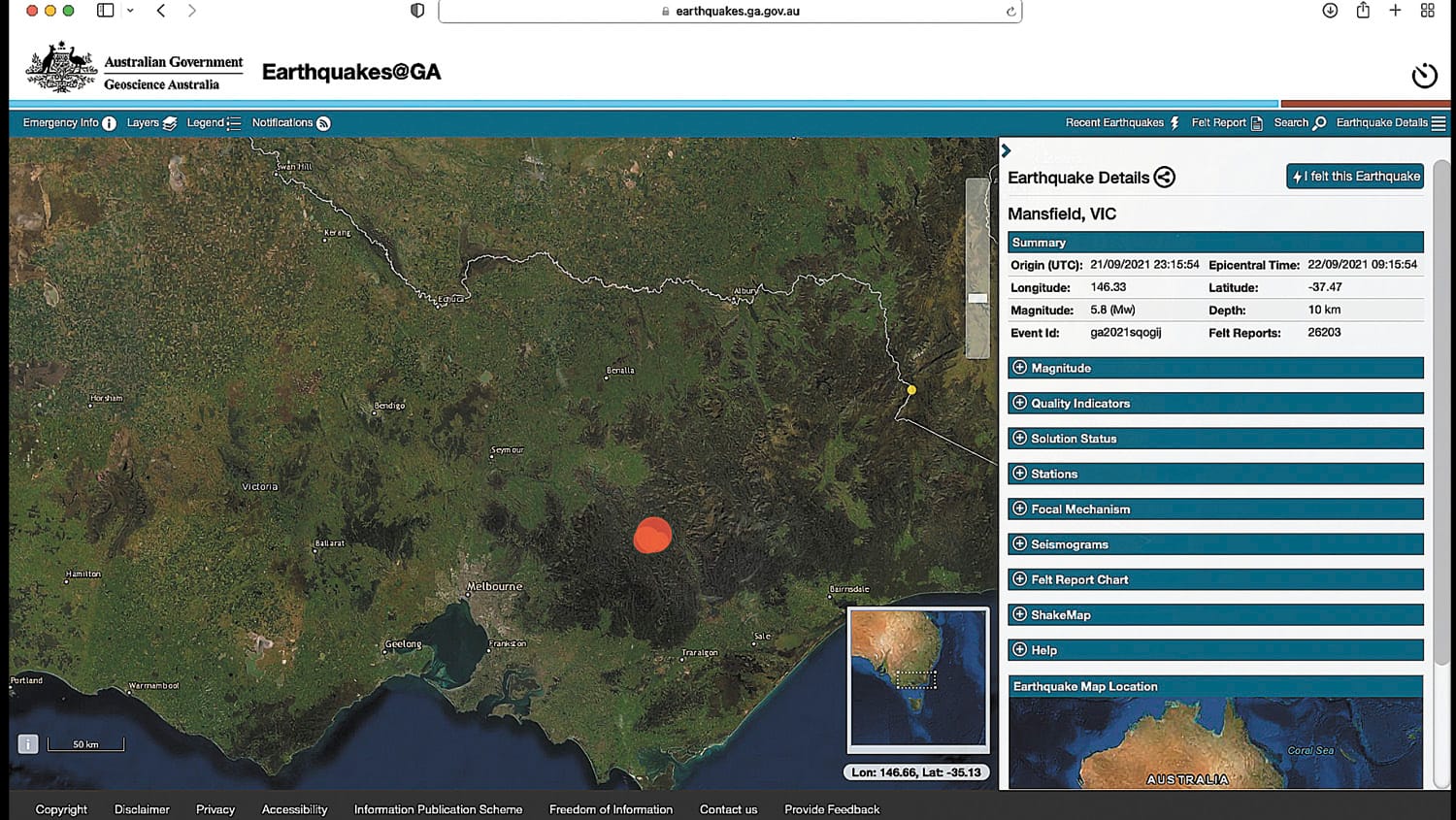
Task: Click the map zoom slider handle
Action: pyautogui.click(x=977, y=298)
